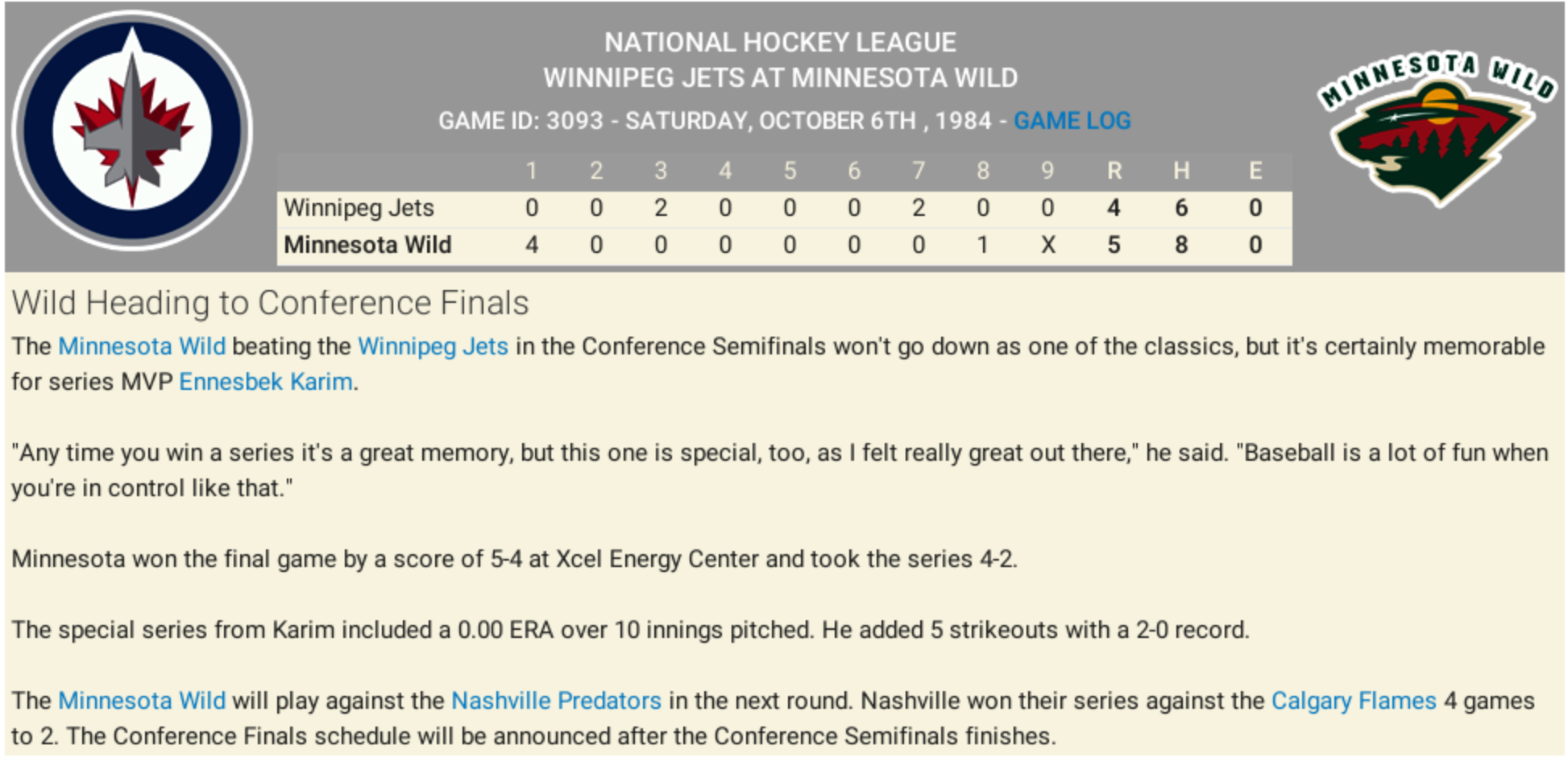The width and height of the screenshot is (1568, 762).
Task: Click the E column header in box score
Action: (1255, 171)
